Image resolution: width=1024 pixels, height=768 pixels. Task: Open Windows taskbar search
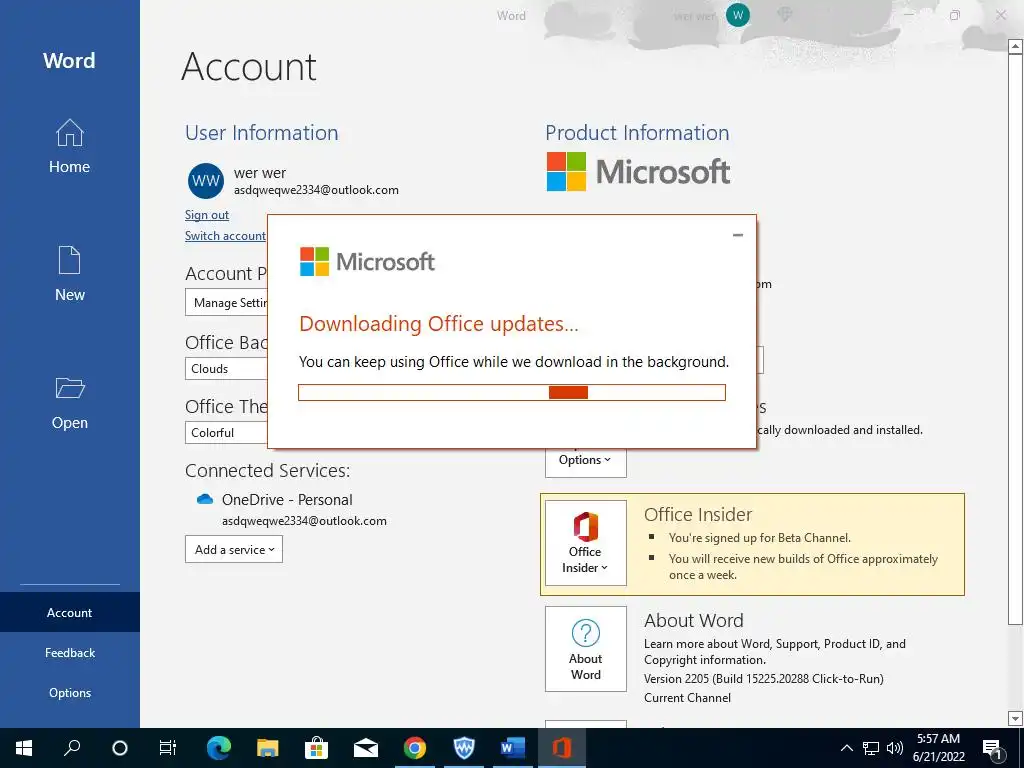point(72,748)
